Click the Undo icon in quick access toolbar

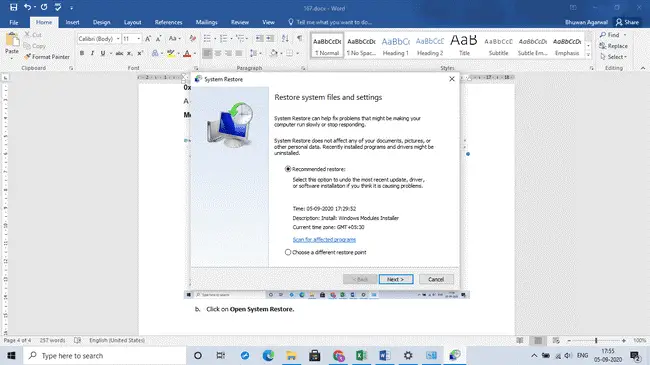(x=27, y=7)
